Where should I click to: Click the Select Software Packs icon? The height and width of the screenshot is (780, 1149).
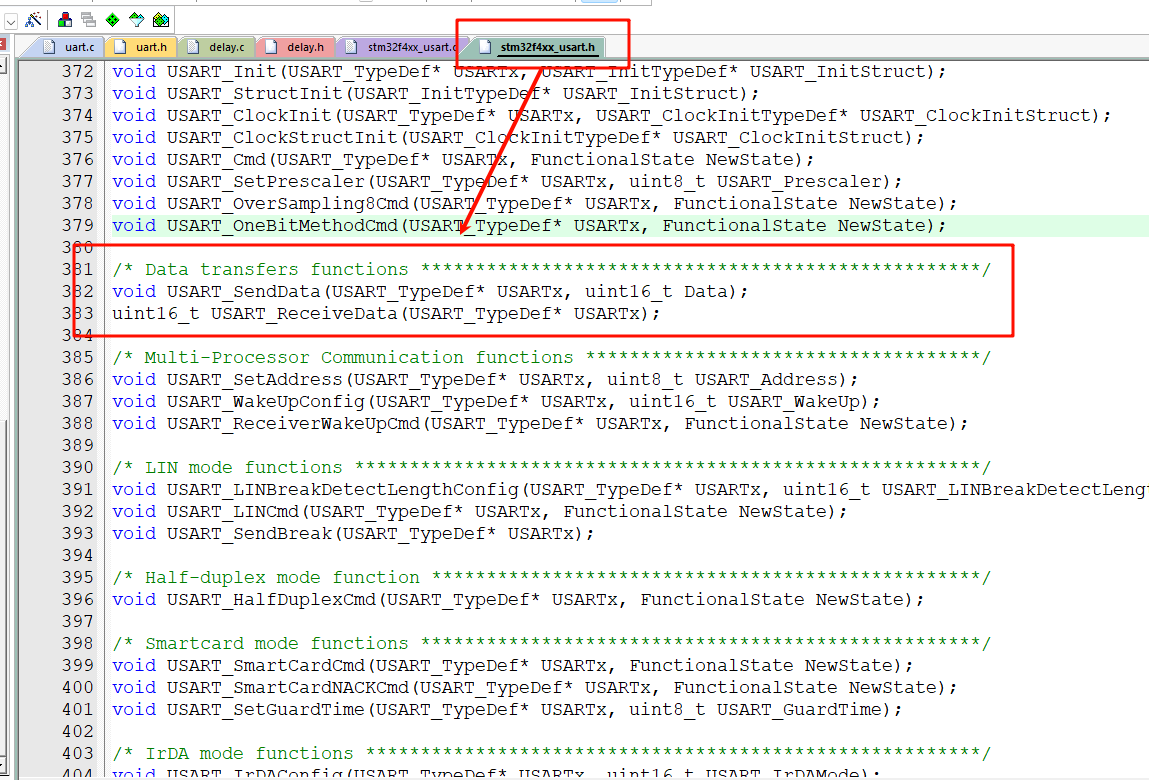[x=137, y=20]
